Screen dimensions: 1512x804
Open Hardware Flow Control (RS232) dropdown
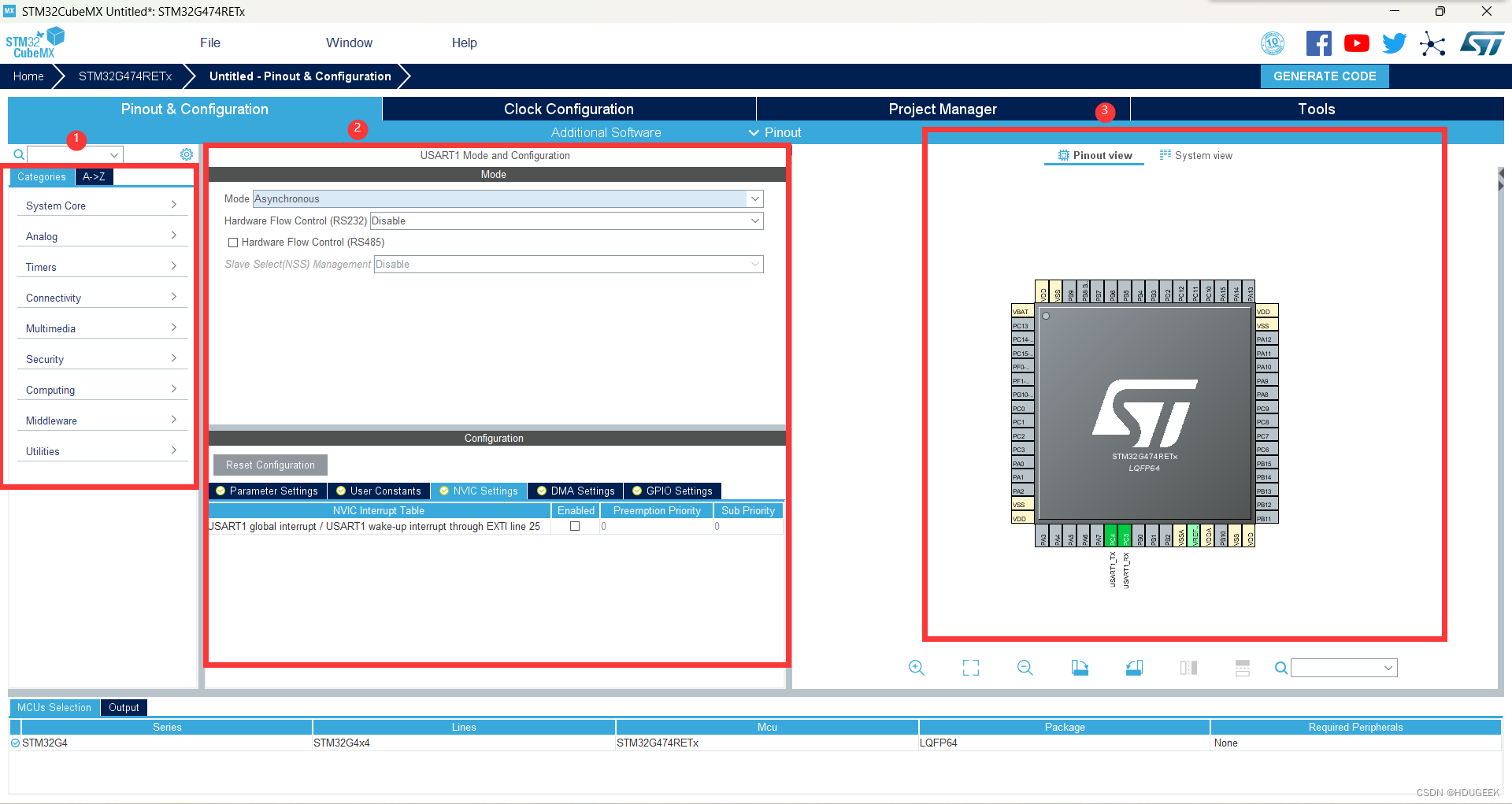pyautogui.click(x=566, y=220)
